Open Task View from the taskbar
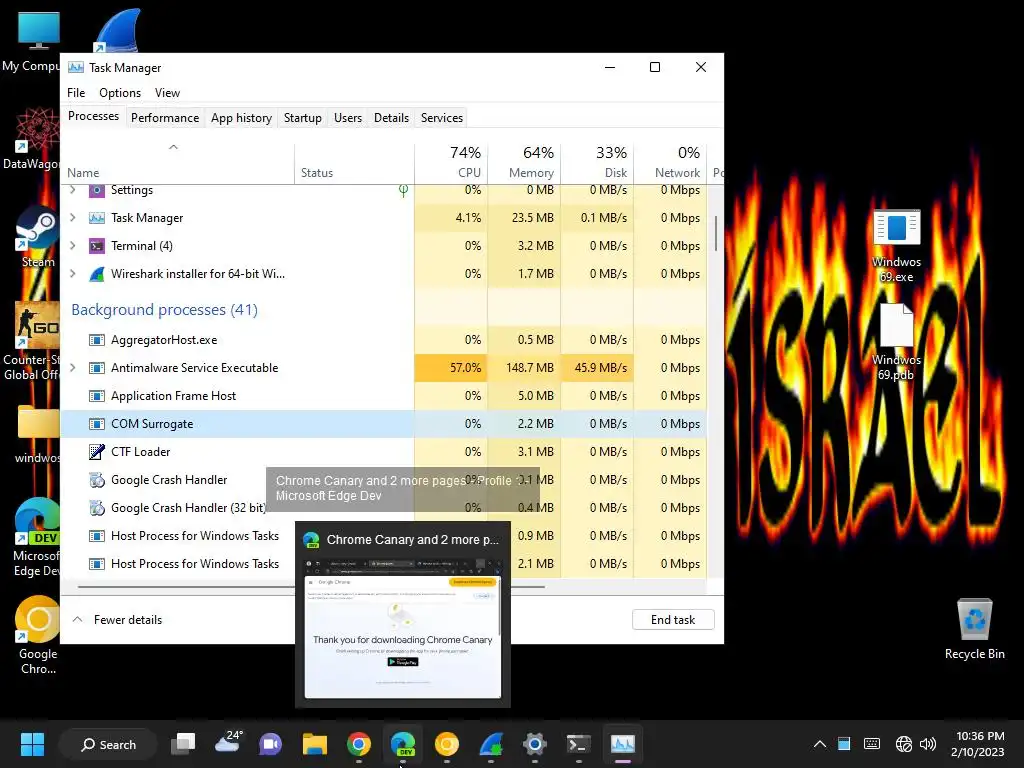 183,744
